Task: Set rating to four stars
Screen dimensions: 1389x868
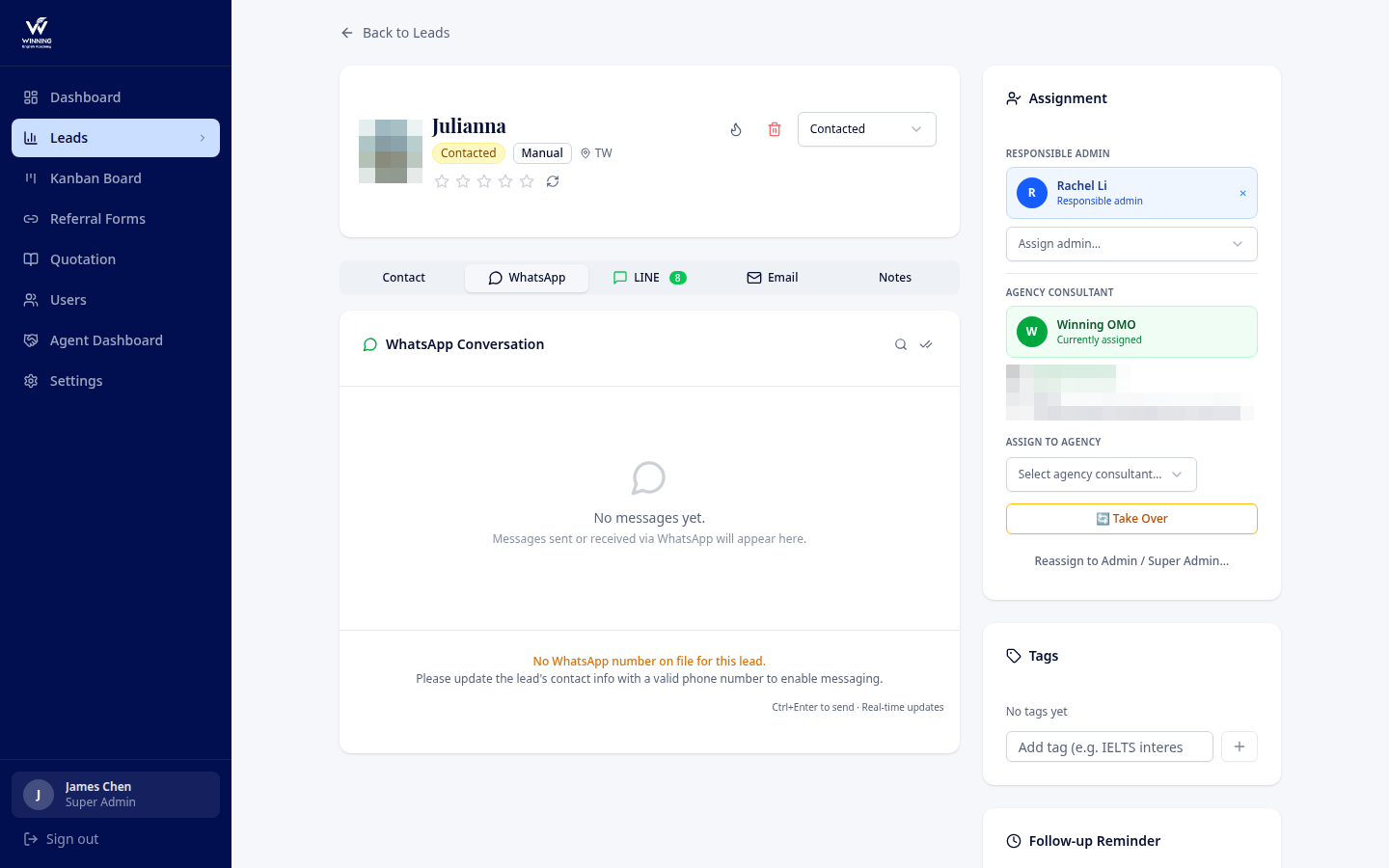Action: (x=505, y=181)
